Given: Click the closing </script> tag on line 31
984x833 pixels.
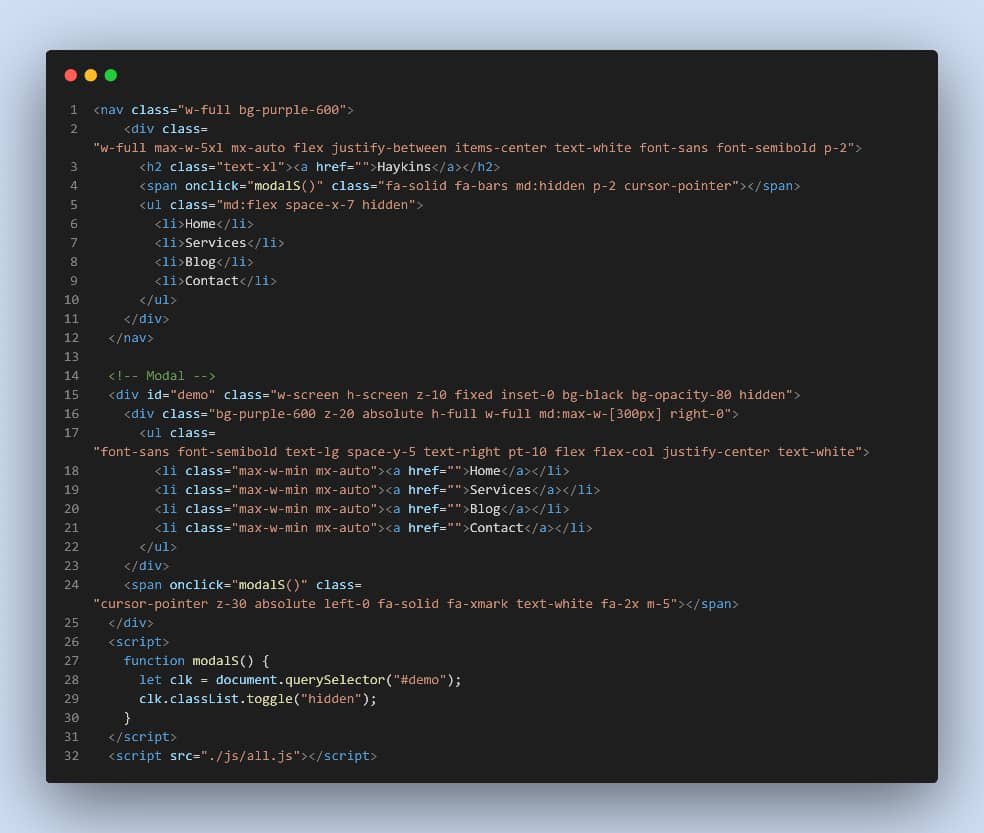Looking at the screenshot, I should click(142, 737).
